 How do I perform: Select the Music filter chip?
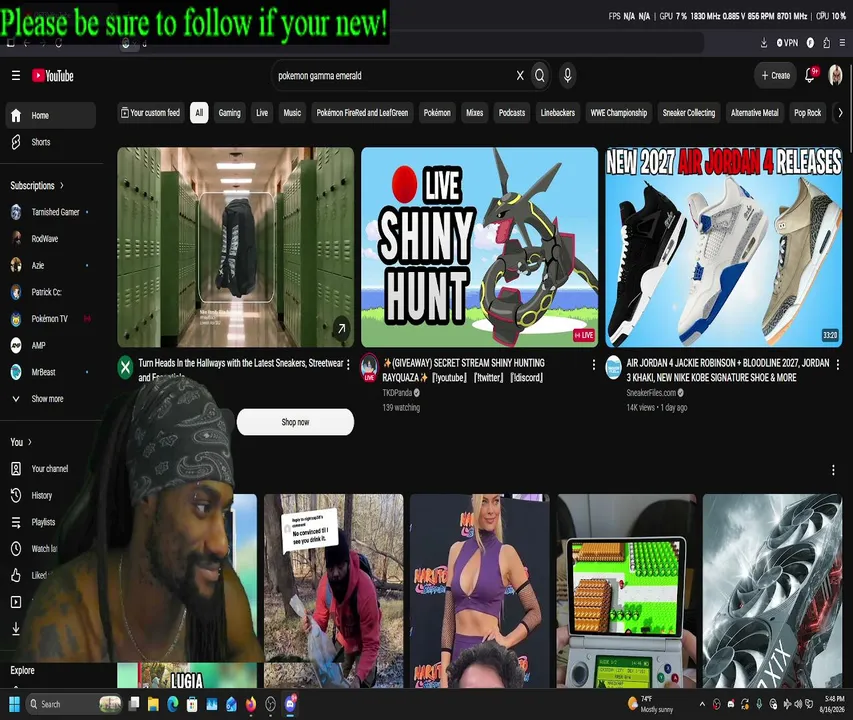coord(292,113)
